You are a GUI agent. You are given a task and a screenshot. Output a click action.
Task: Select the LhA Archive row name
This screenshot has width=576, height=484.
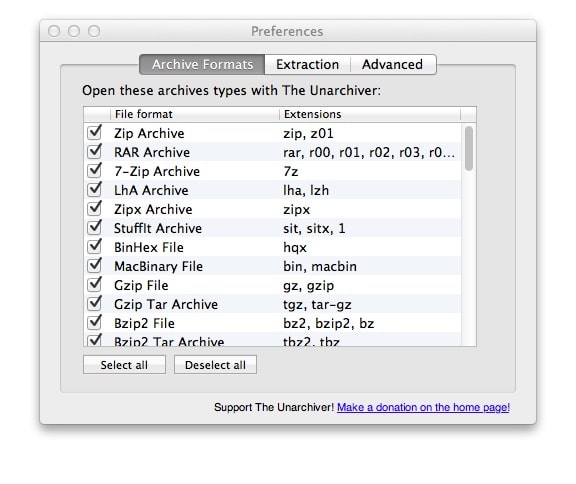click(x=151, y=190)
